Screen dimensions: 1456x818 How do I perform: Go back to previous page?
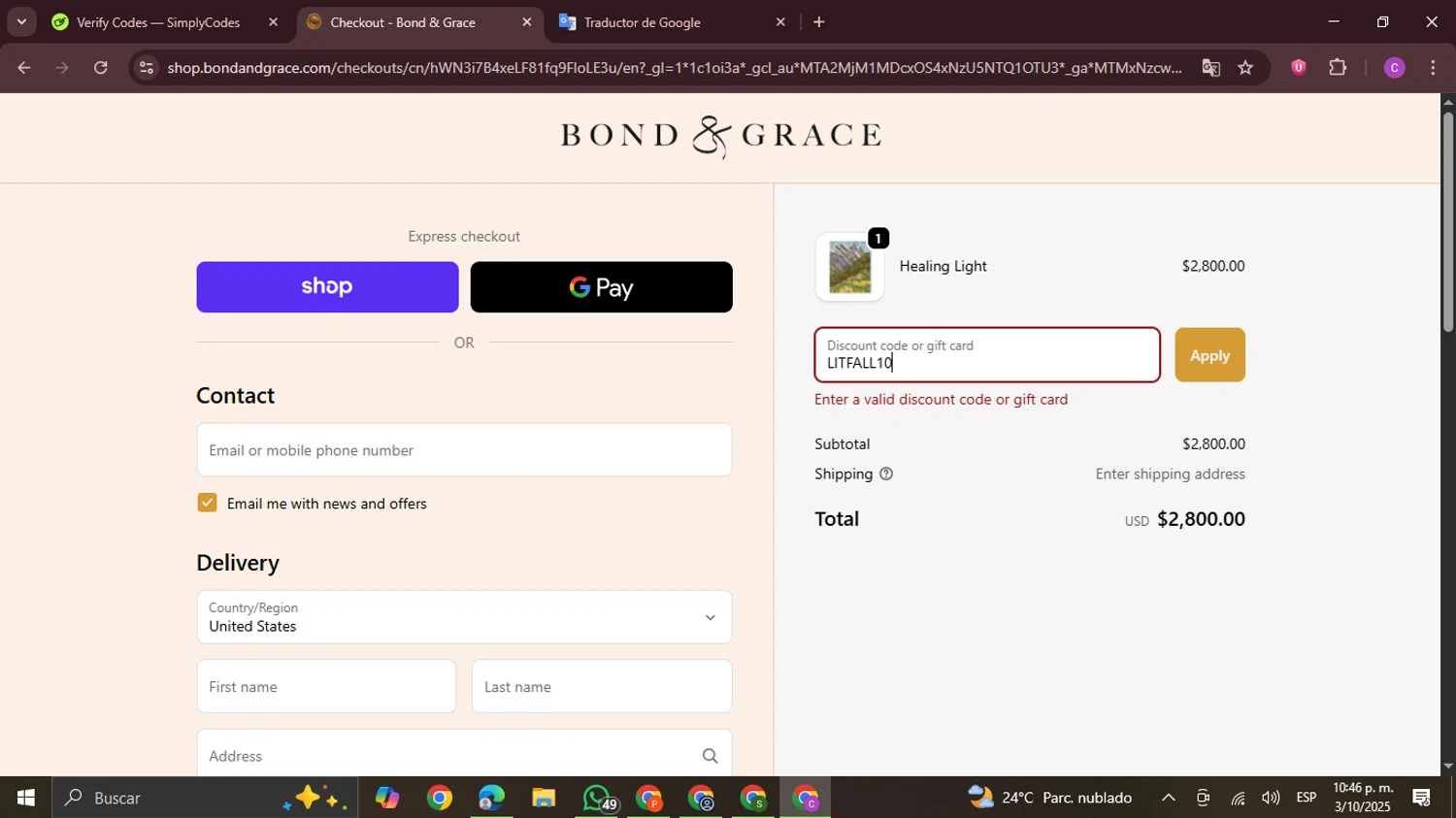24,68
